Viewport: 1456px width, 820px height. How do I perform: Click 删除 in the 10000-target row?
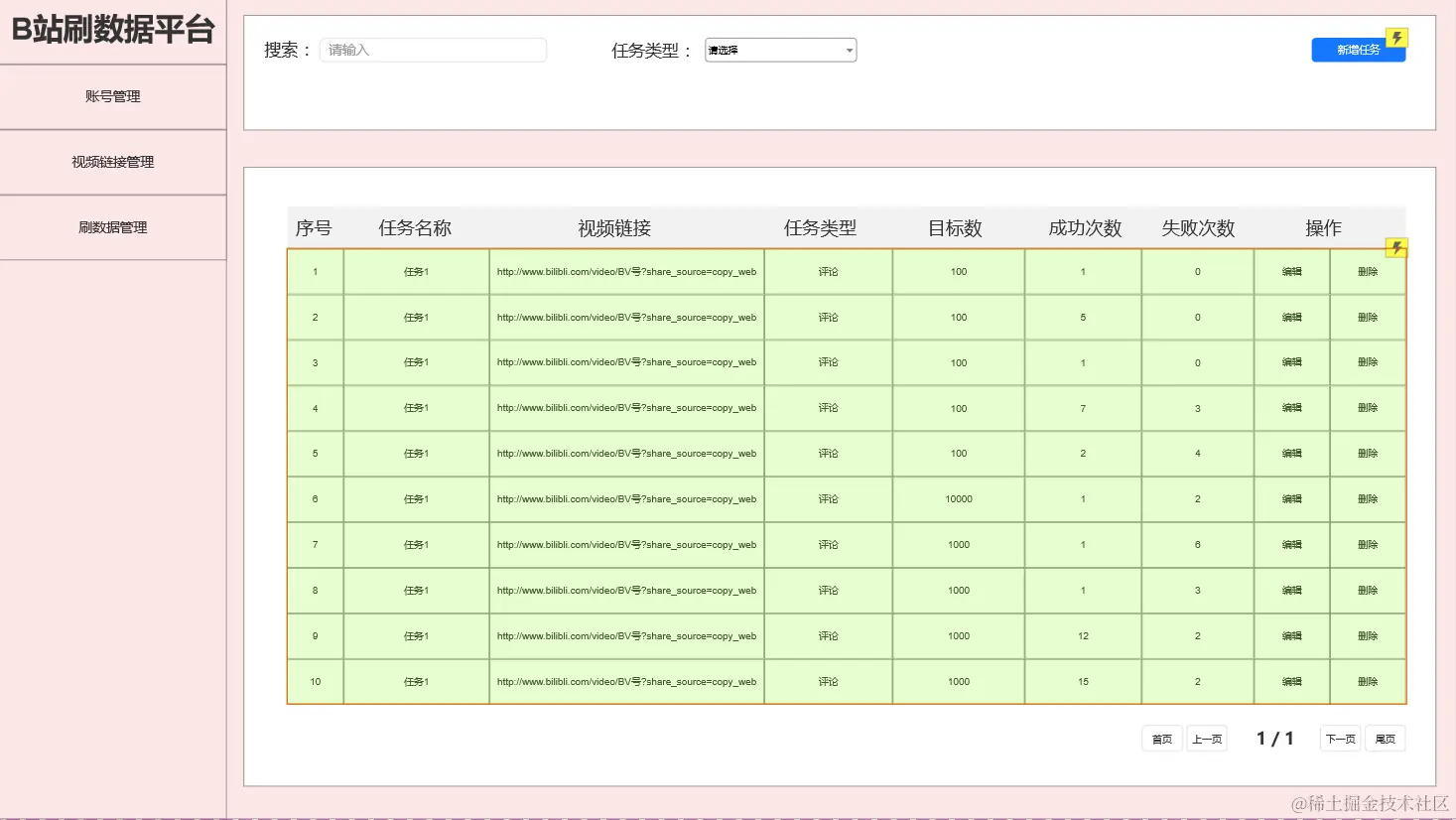pyautogui.click(x=1368, y=499)
